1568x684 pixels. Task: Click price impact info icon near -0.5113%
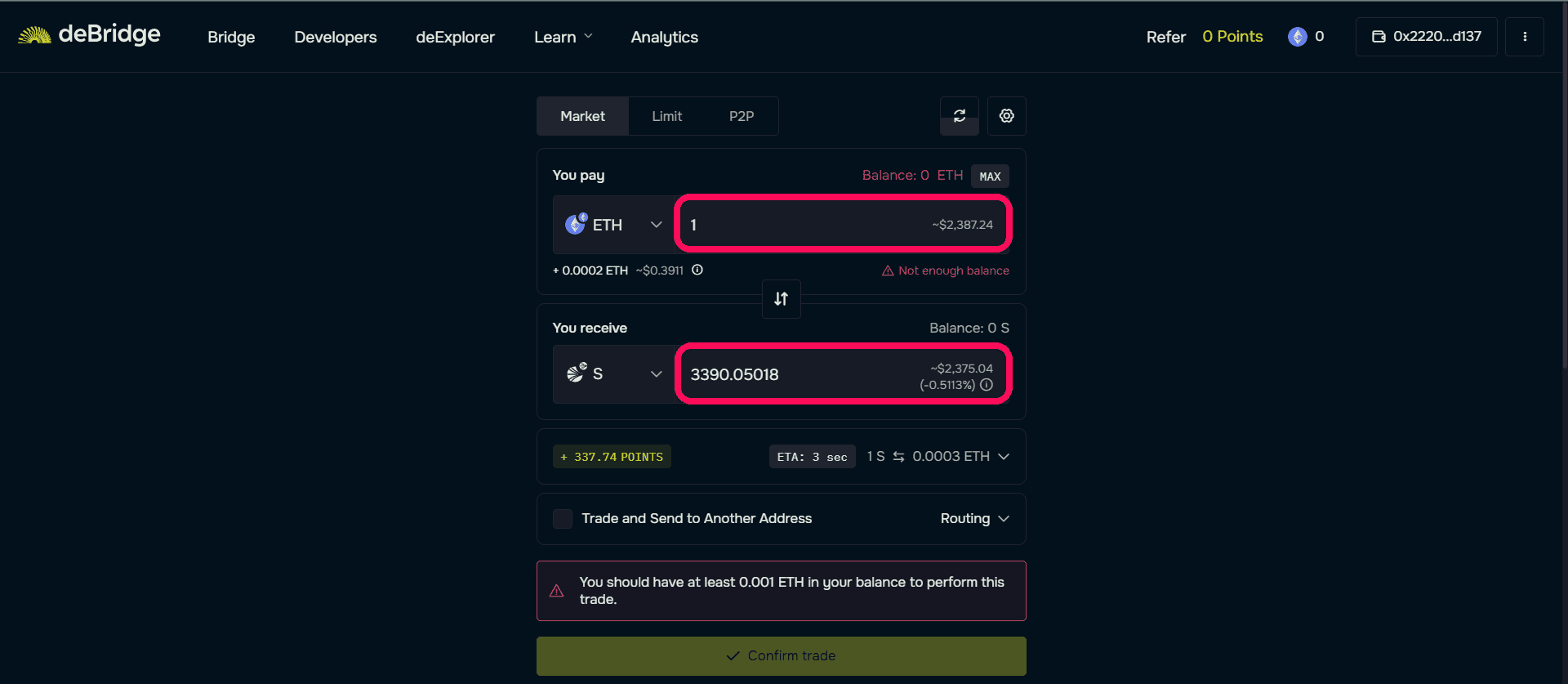[x=987, y=385]
